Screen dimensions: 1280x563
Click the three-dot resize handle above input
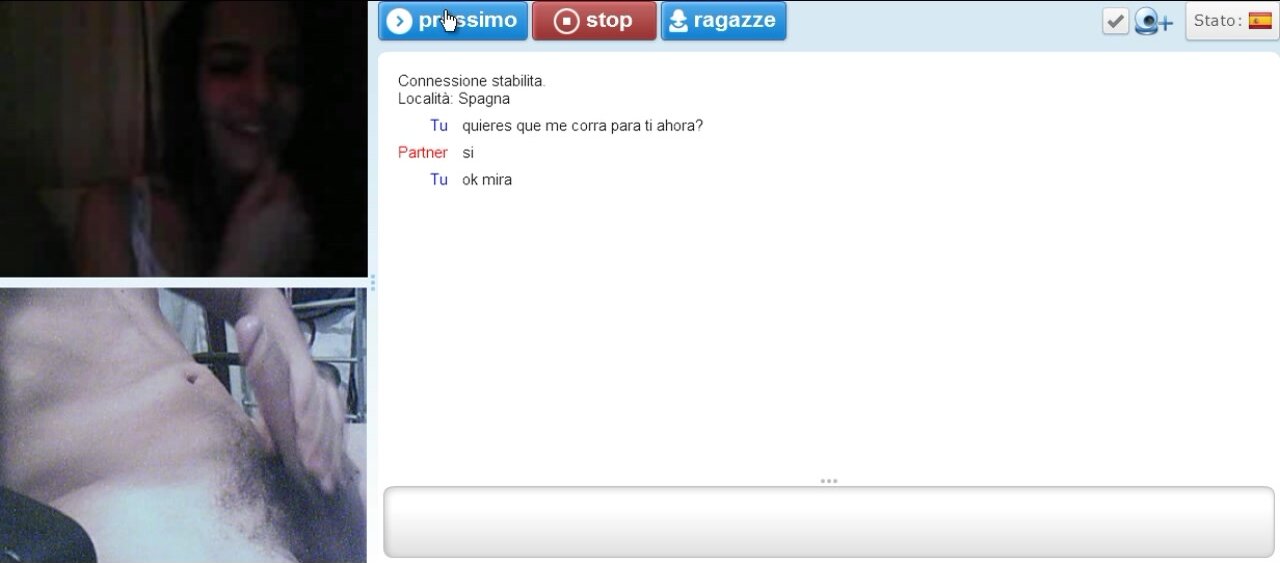click(x=829, y=481)
